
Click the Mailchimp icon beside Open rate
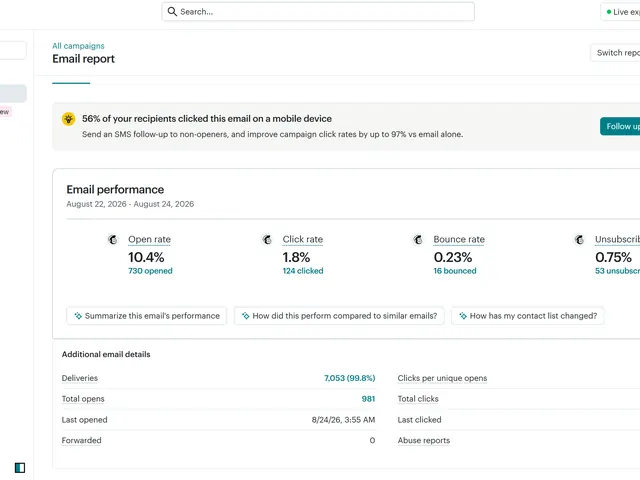tap(113, 239)
